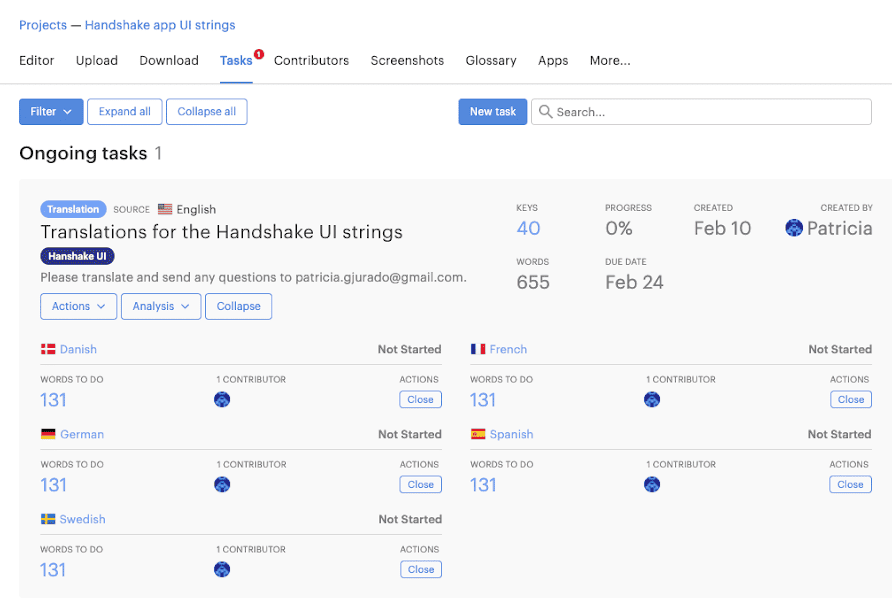892x598 pixels.
Task: Open the French contributor avatar
Action: point(652,399)
